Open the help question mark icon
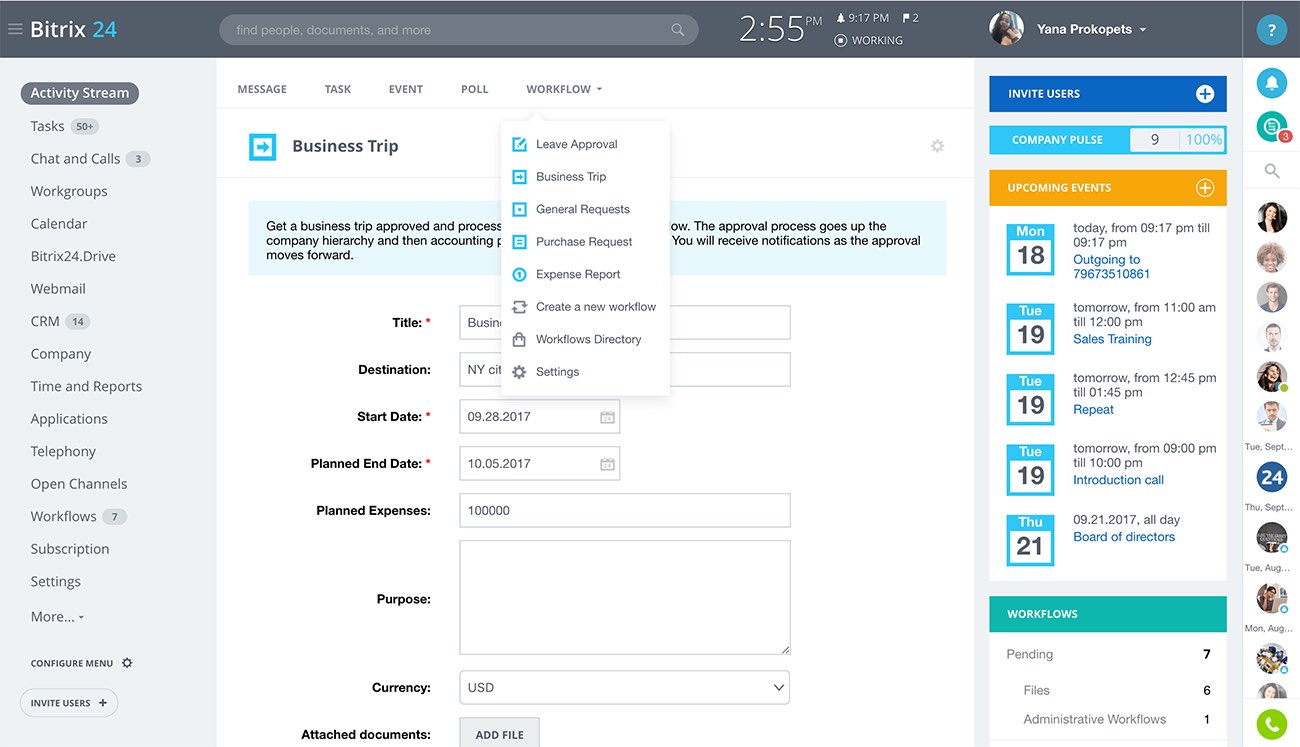This screenshot has height=747, width=1300. (1271, 30)
